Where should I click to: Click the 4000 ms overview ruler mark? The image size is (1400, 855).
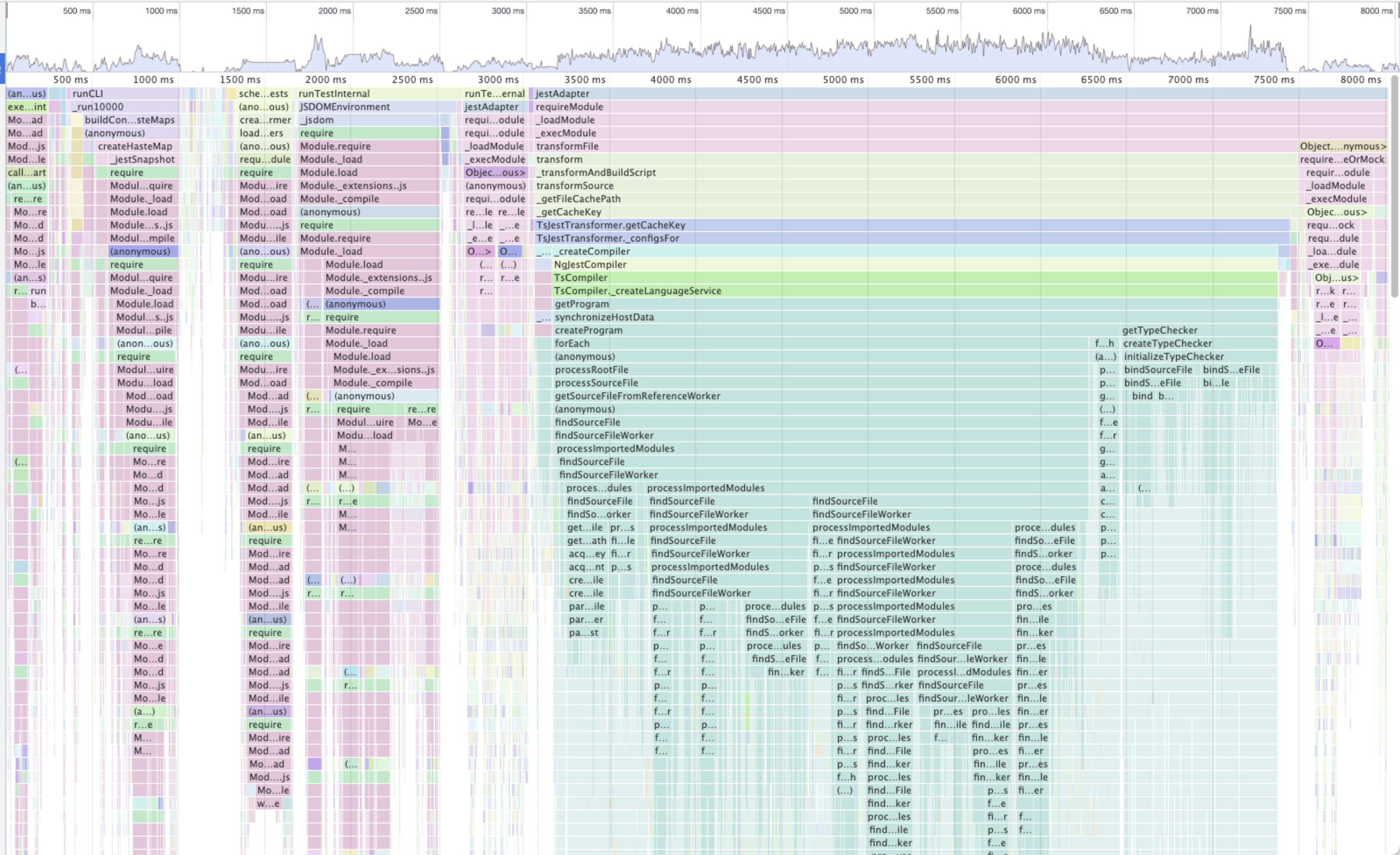pyautogui.click(x=682, y=11)
